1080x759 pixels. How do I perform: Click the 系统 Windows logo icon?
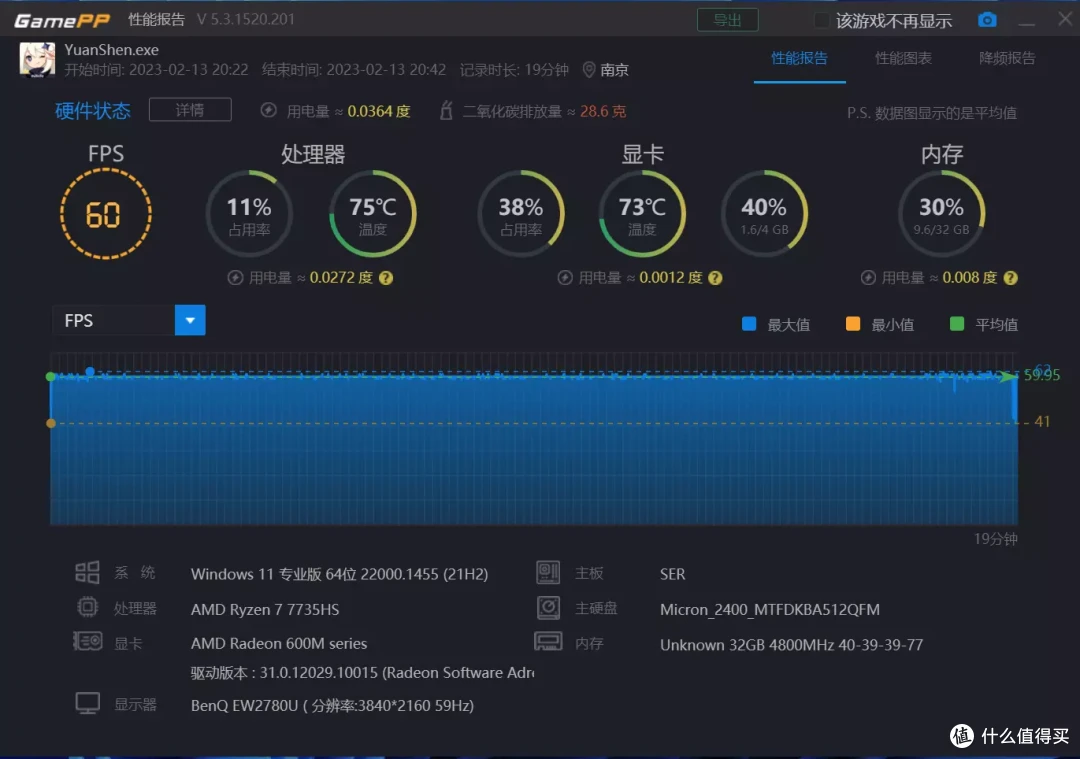click(87, 572)
